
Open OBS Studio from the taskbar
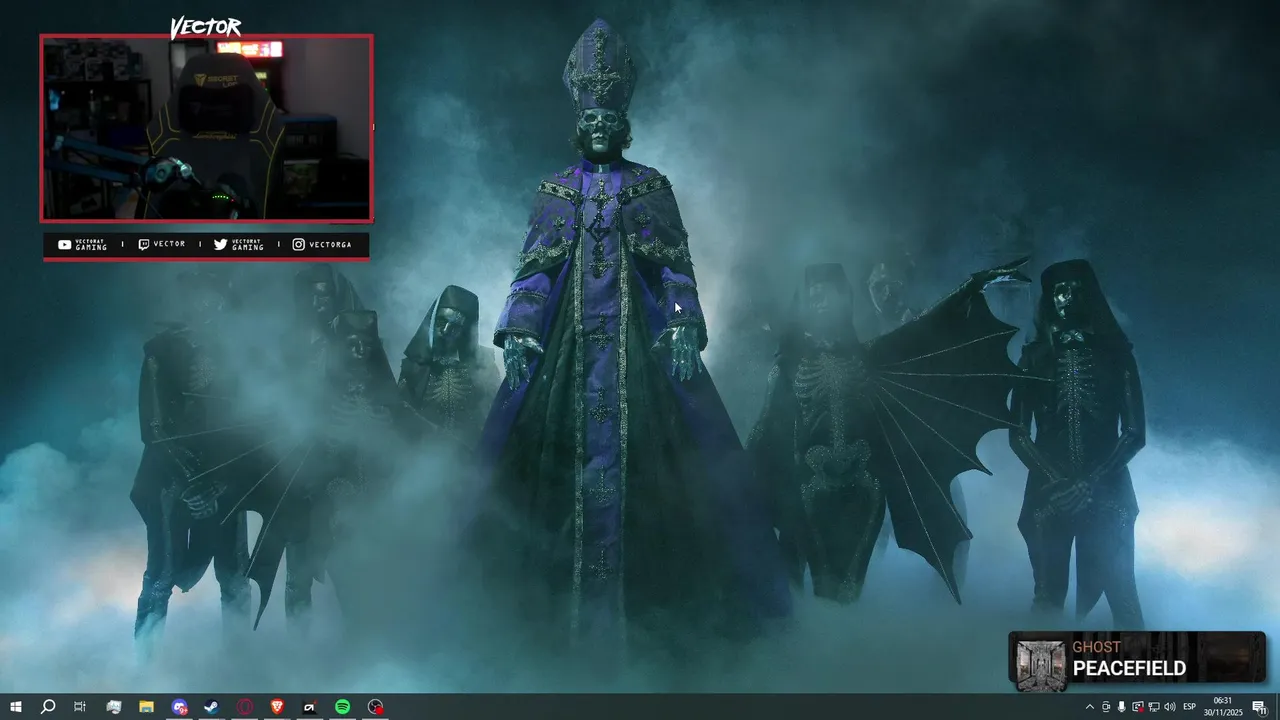point(375,707)
